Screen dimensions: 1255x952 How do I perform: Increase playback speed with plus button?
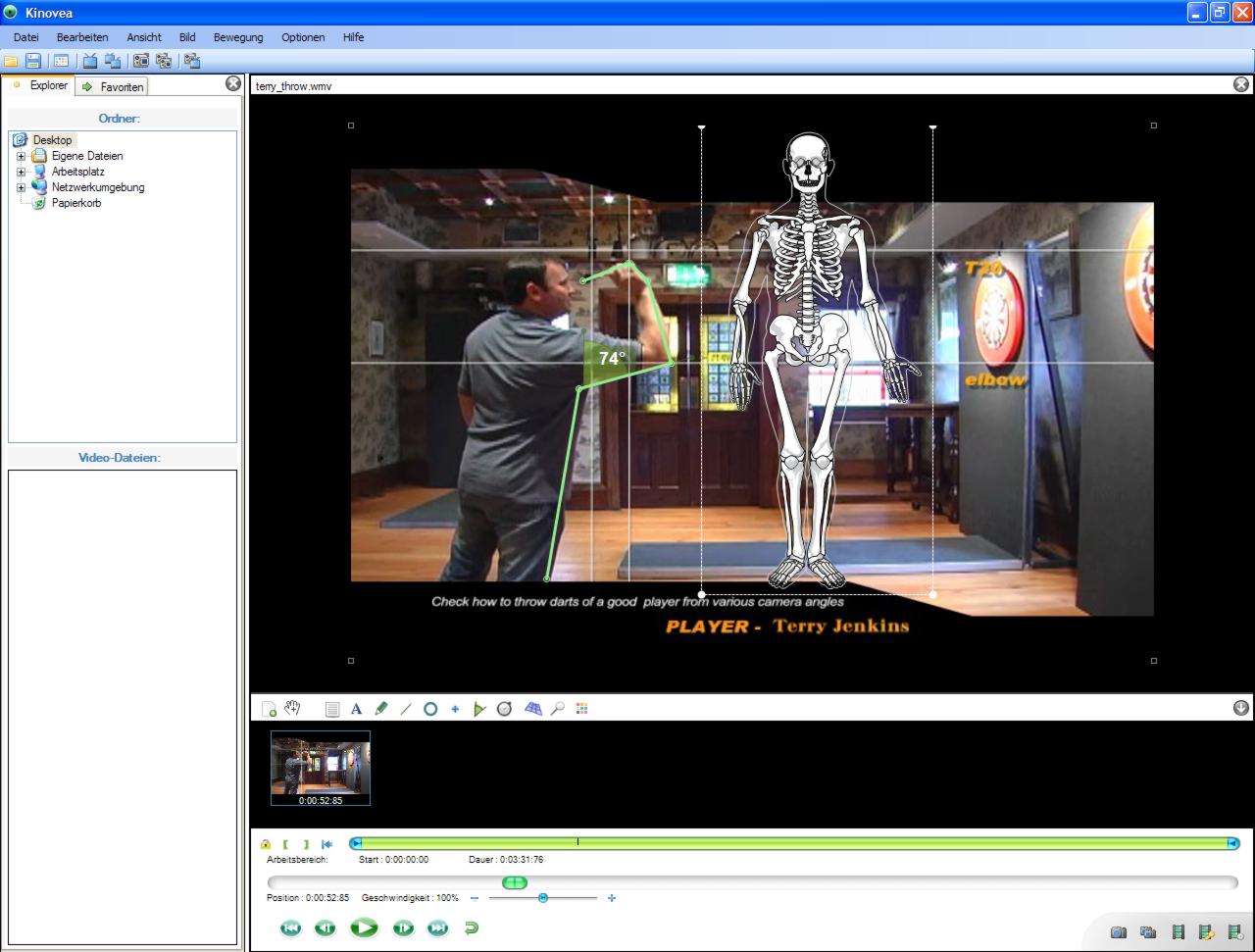pos(612,898)
